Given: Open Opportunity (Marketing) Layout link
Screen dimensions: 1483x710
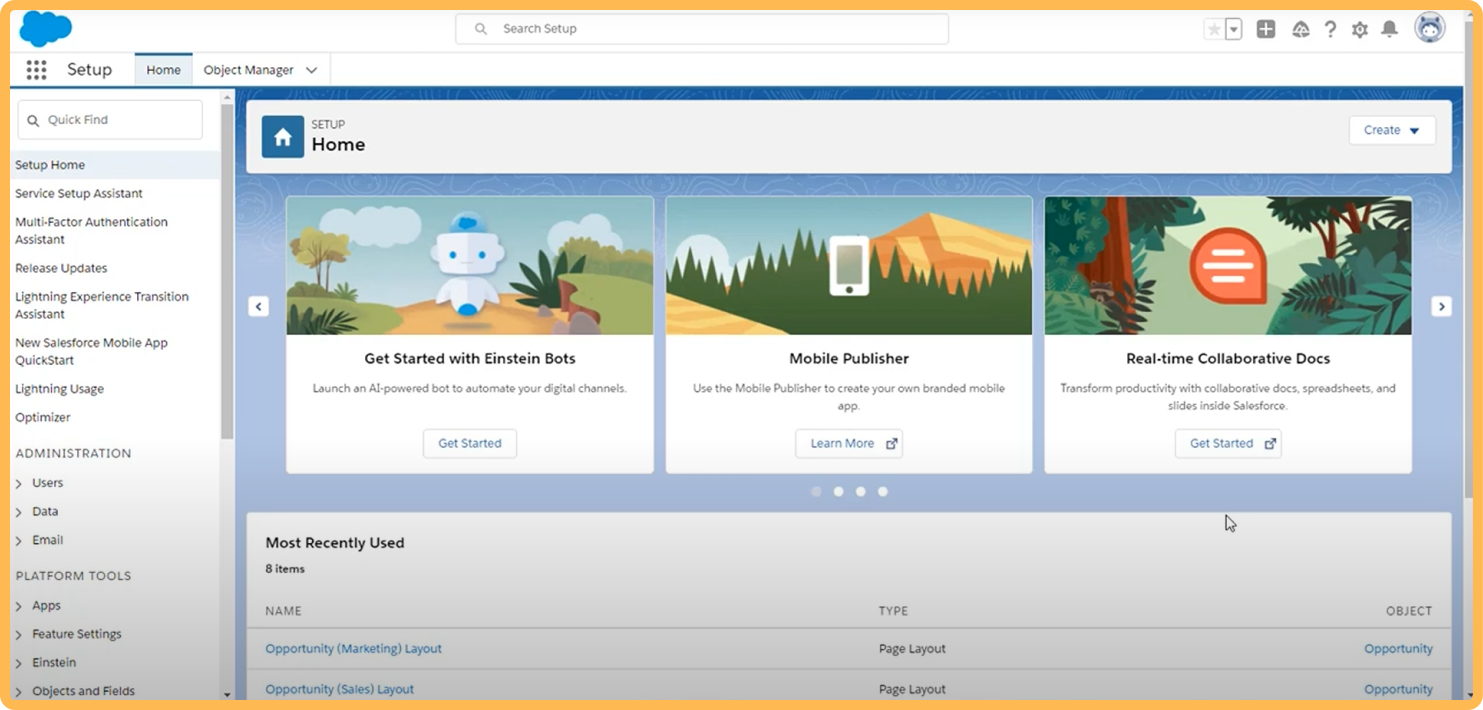Looking at the screenshot, I should point(353,649).
